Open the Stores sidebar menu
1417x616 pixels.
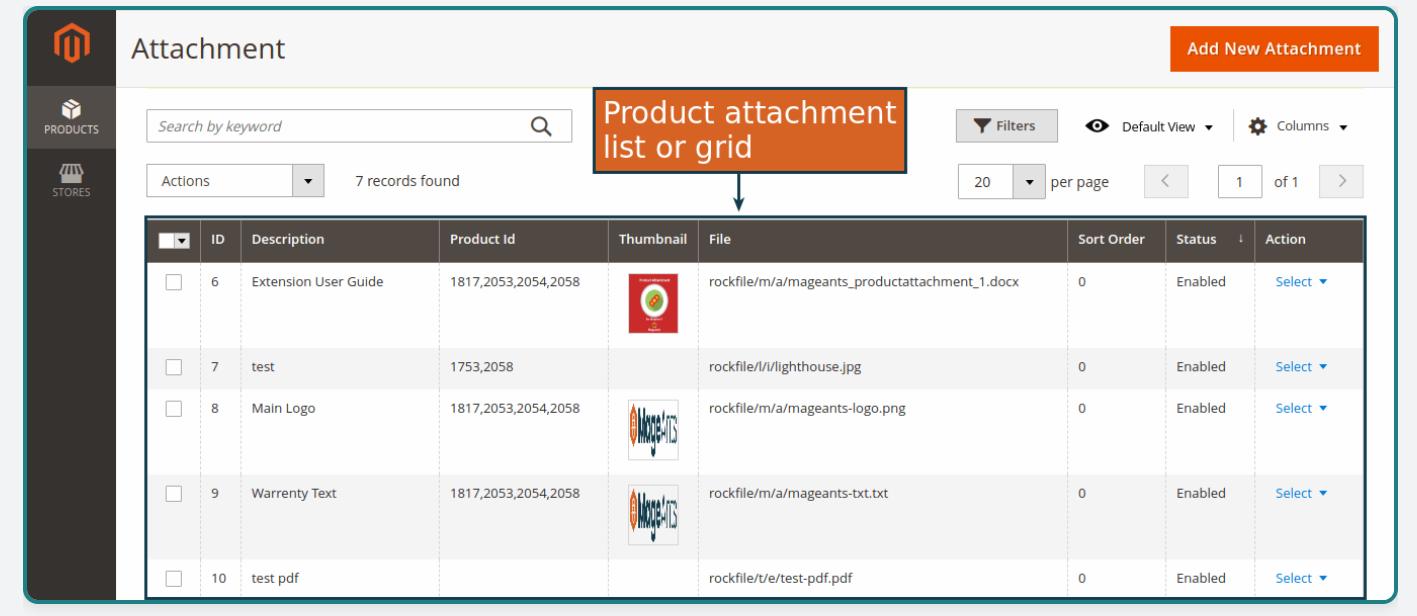[x=70, y=181]
